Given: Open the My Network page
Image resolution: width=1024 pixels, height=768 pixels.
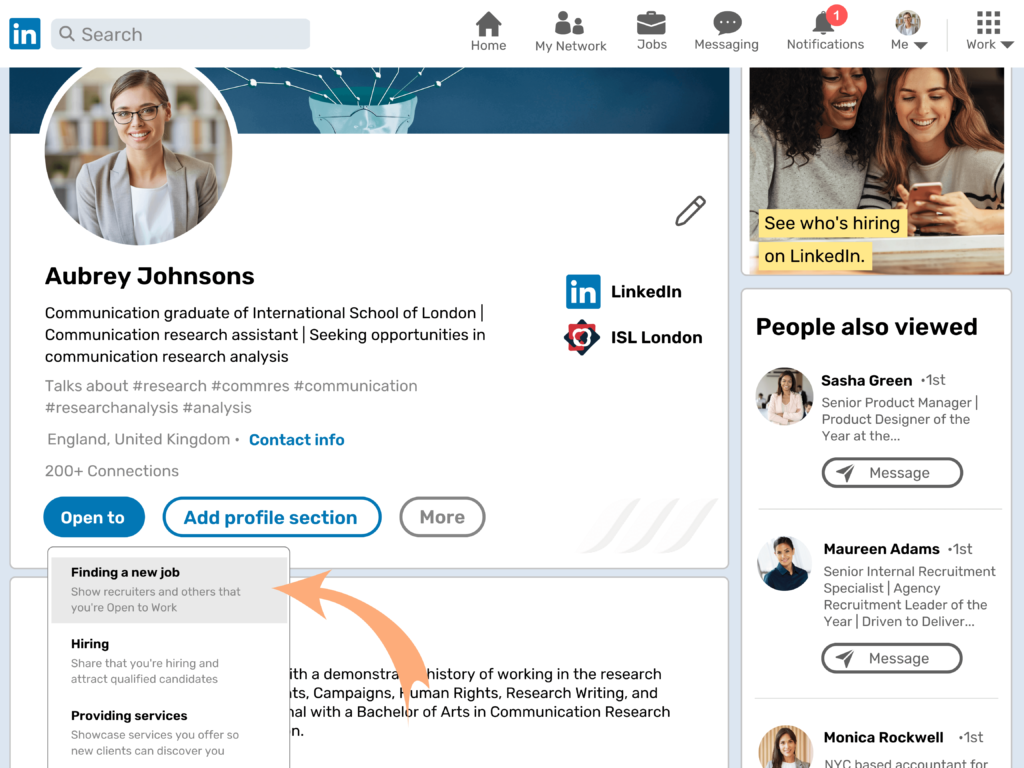Looking at the screenshot, I should 570,29.
